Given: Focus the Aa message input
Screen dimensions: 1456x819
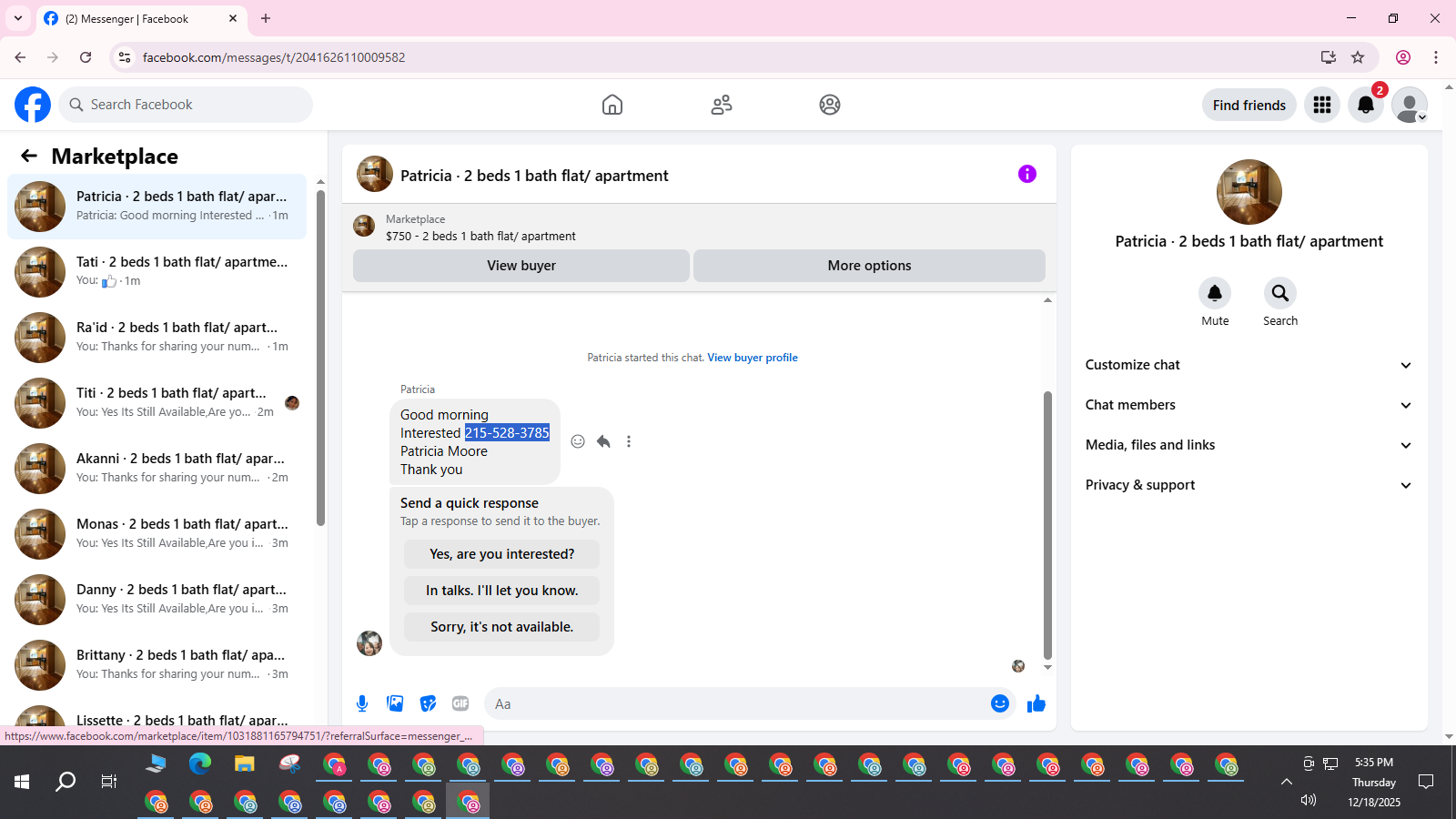Looking at the screenshot, I should pos(737,703).
